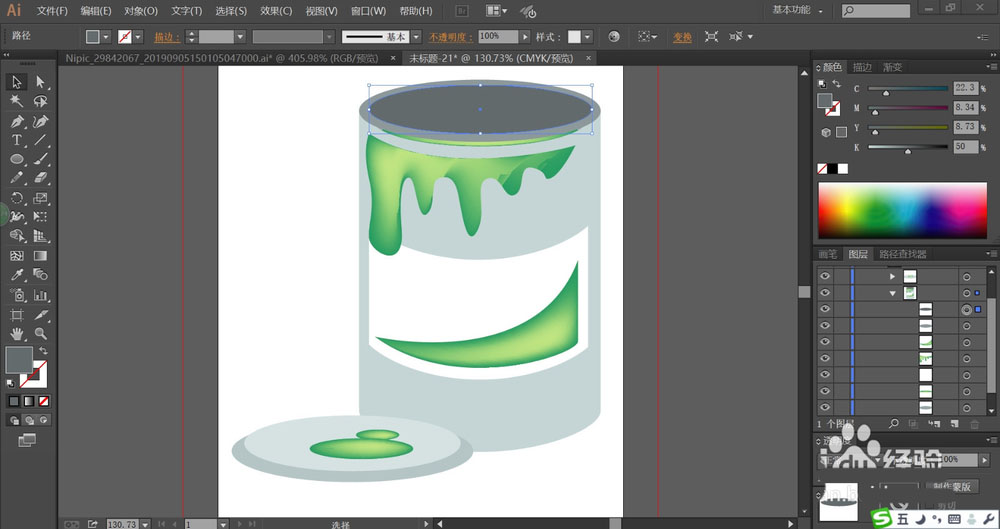Screen dimensions: 1000x529
Task: Expand the collapsed top layer triangle
Action: tap(892, 276)
